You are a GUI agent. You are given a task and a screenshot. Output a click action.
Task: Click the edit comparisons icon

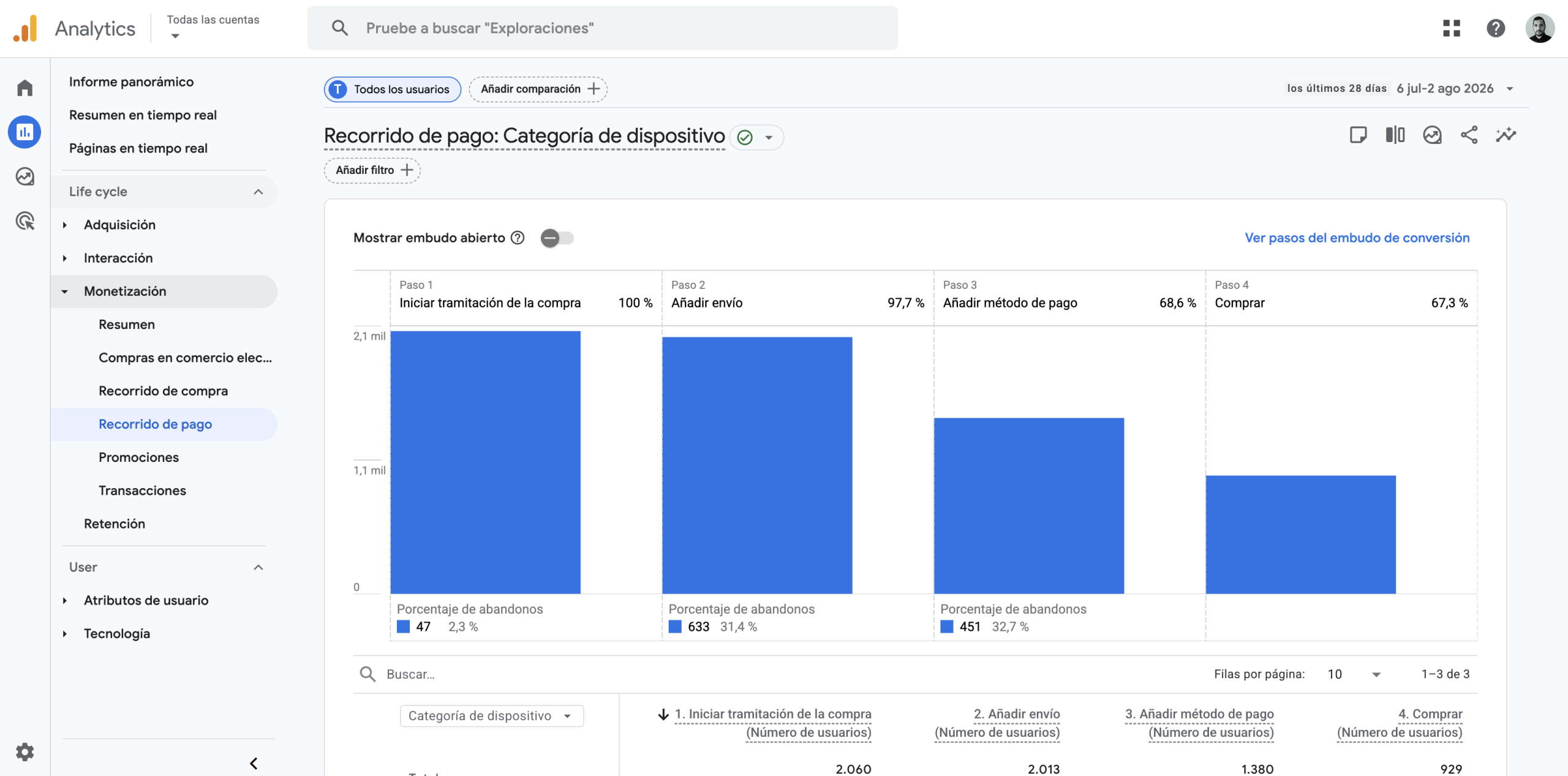click(x=1395, y=135)
